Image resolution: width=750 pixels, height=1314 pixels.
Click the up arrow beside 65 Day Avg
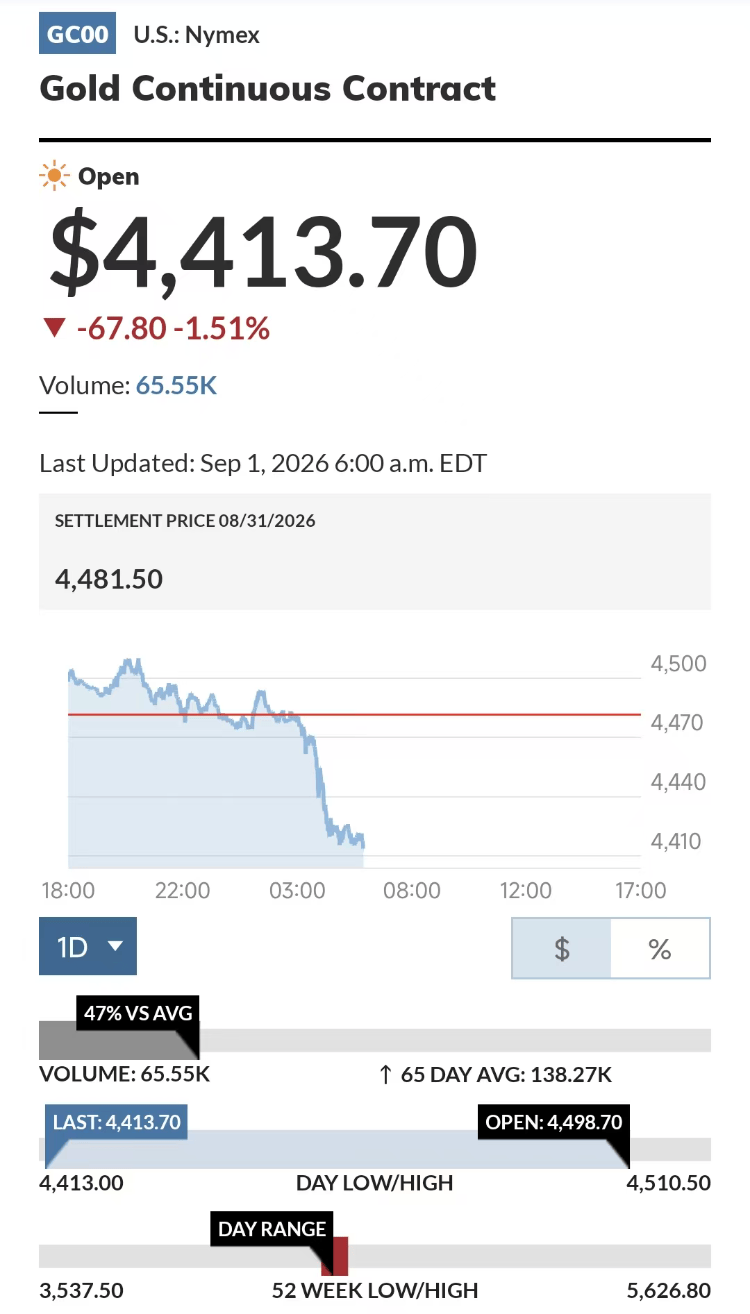[385, 1075]
